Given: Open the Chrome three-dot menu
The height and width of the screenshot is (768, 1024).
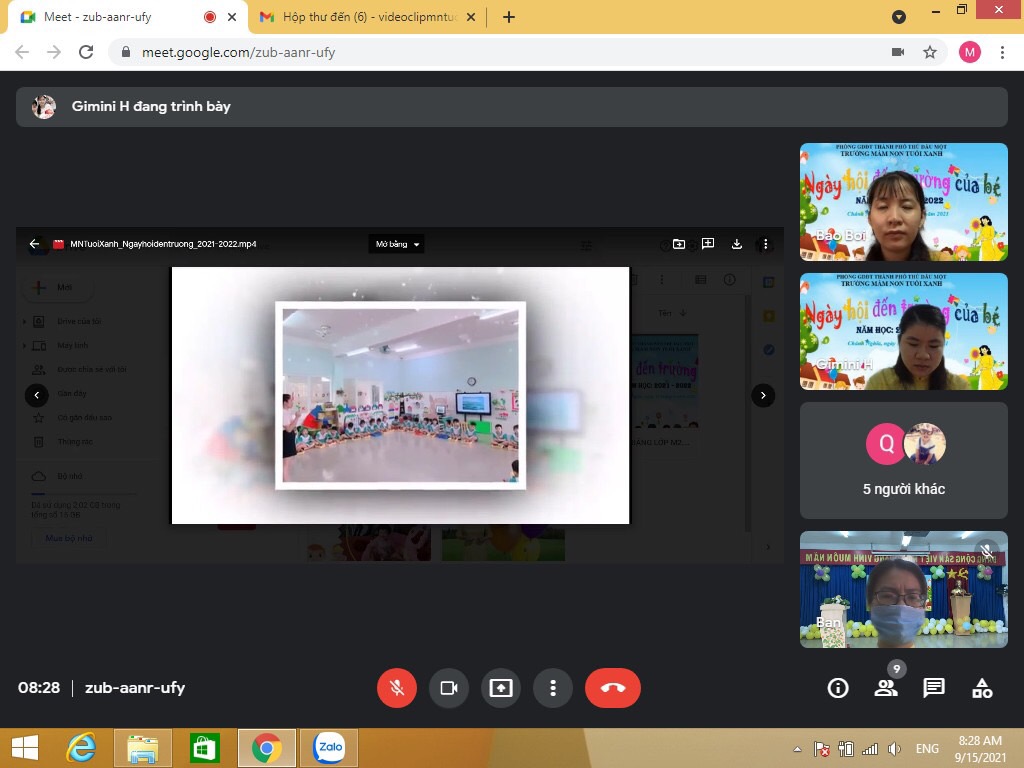Looking at the screenshot, I should point(1002,52).
